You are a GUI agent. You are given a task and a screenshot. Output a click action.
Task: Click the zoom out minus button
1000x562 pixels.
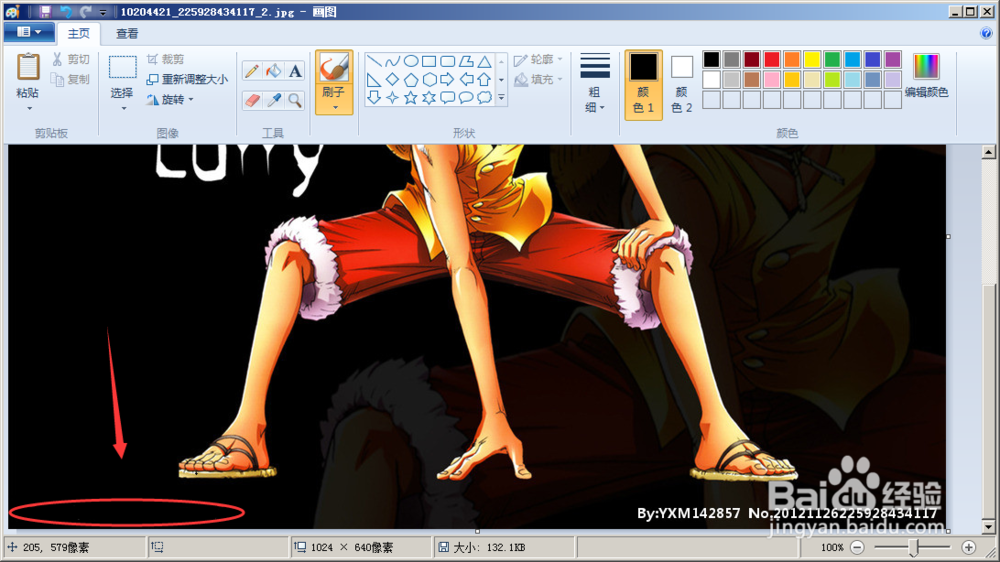click(x=857, y=547)
